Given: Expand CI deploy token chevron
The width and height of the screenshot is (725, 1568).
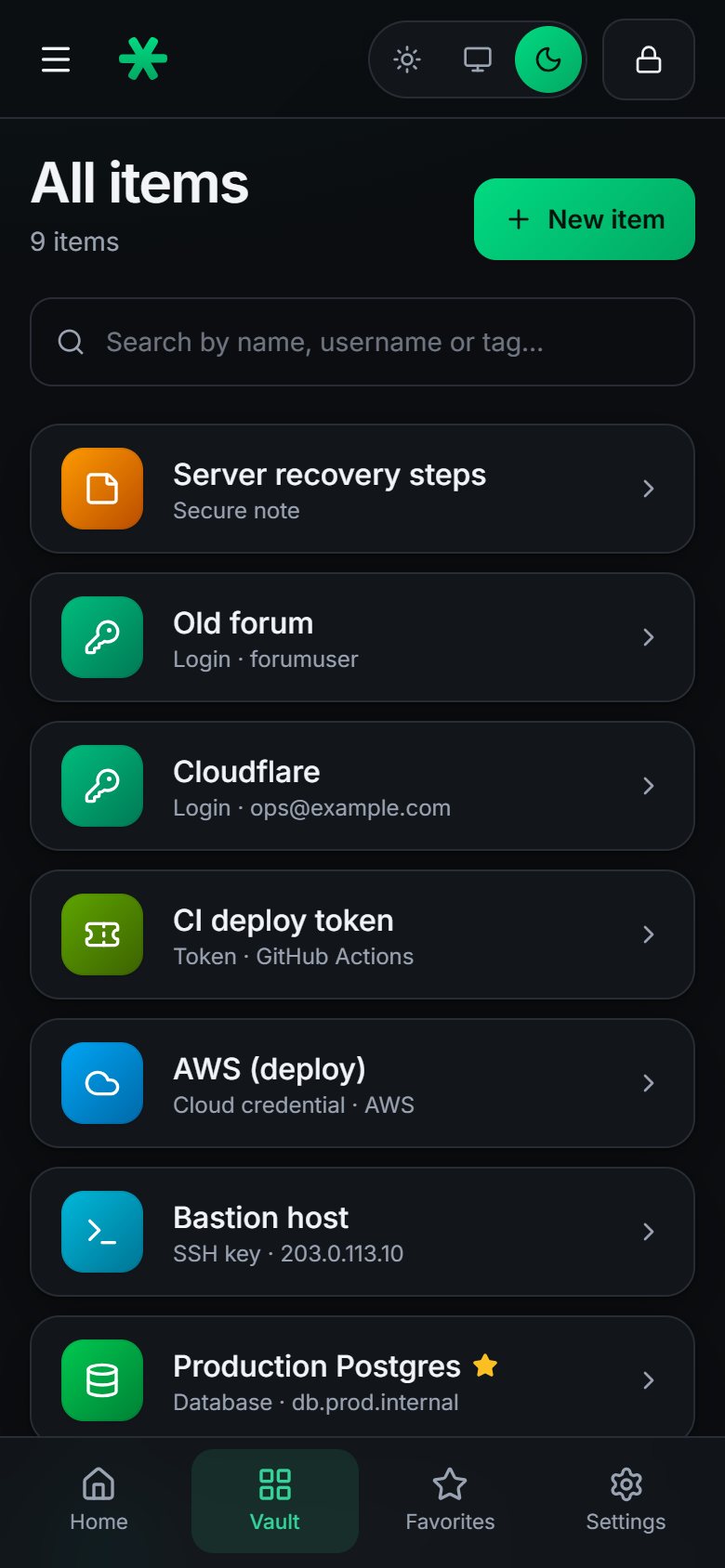Looking at the screenshot, I should click(649, 934).
